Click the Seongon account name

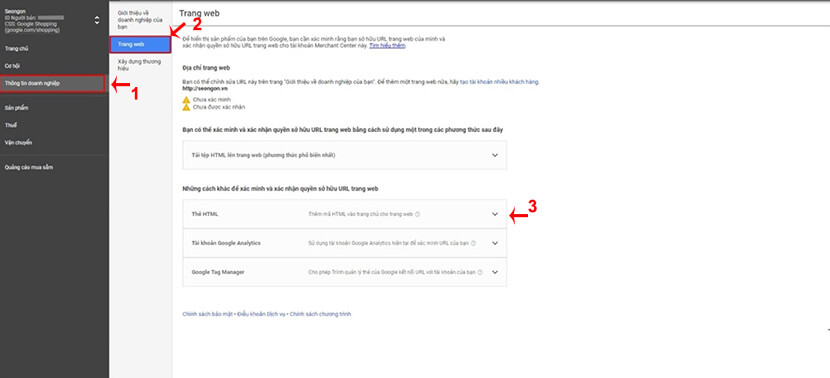(15, 11)
